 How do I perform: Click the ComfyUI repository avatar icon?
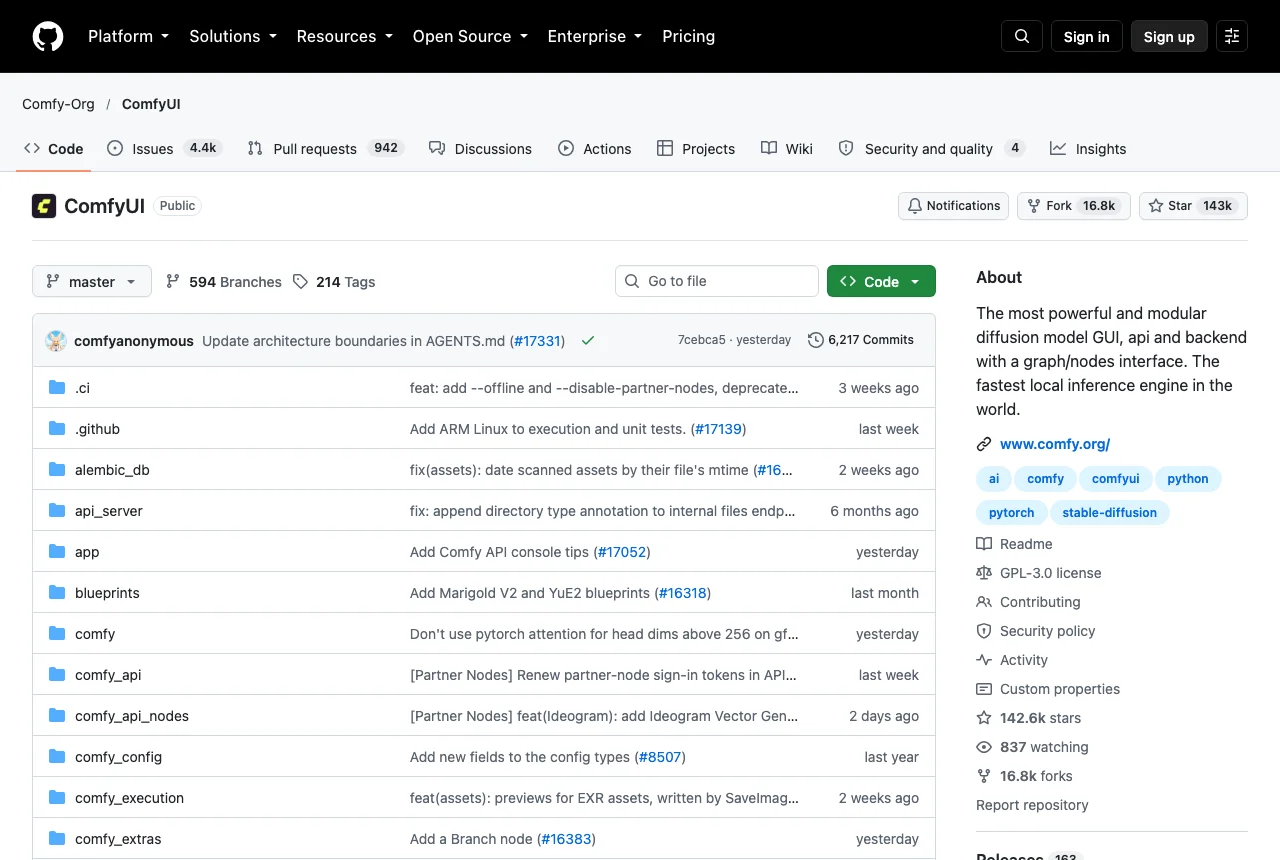point(44,206)
